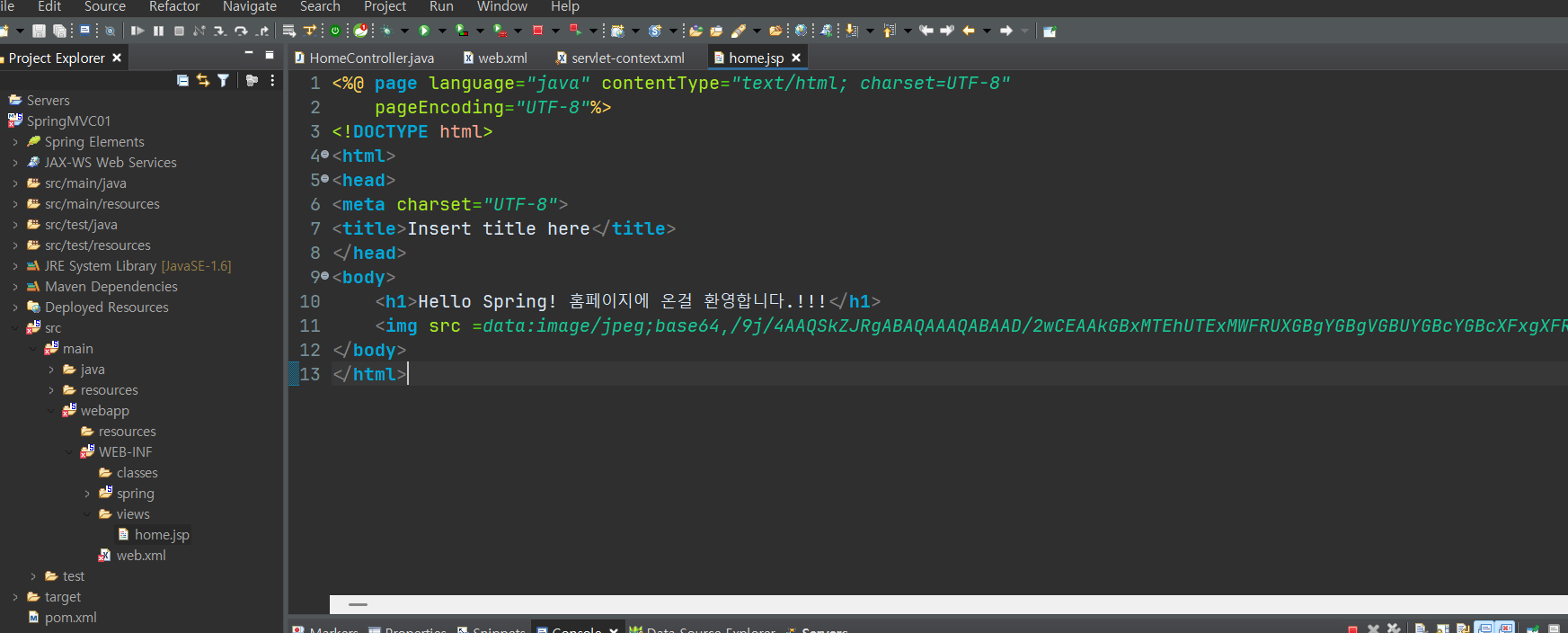Switch to servlet-context.xml tab
The image size is (1568, 633).
[620, 58]
